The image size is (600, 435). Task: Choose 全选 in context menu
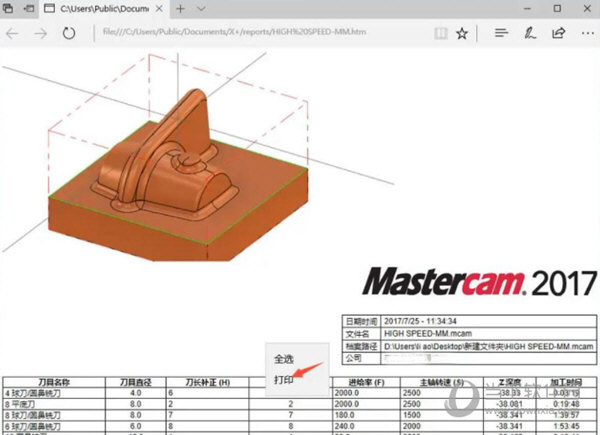(x=284, y=359)
